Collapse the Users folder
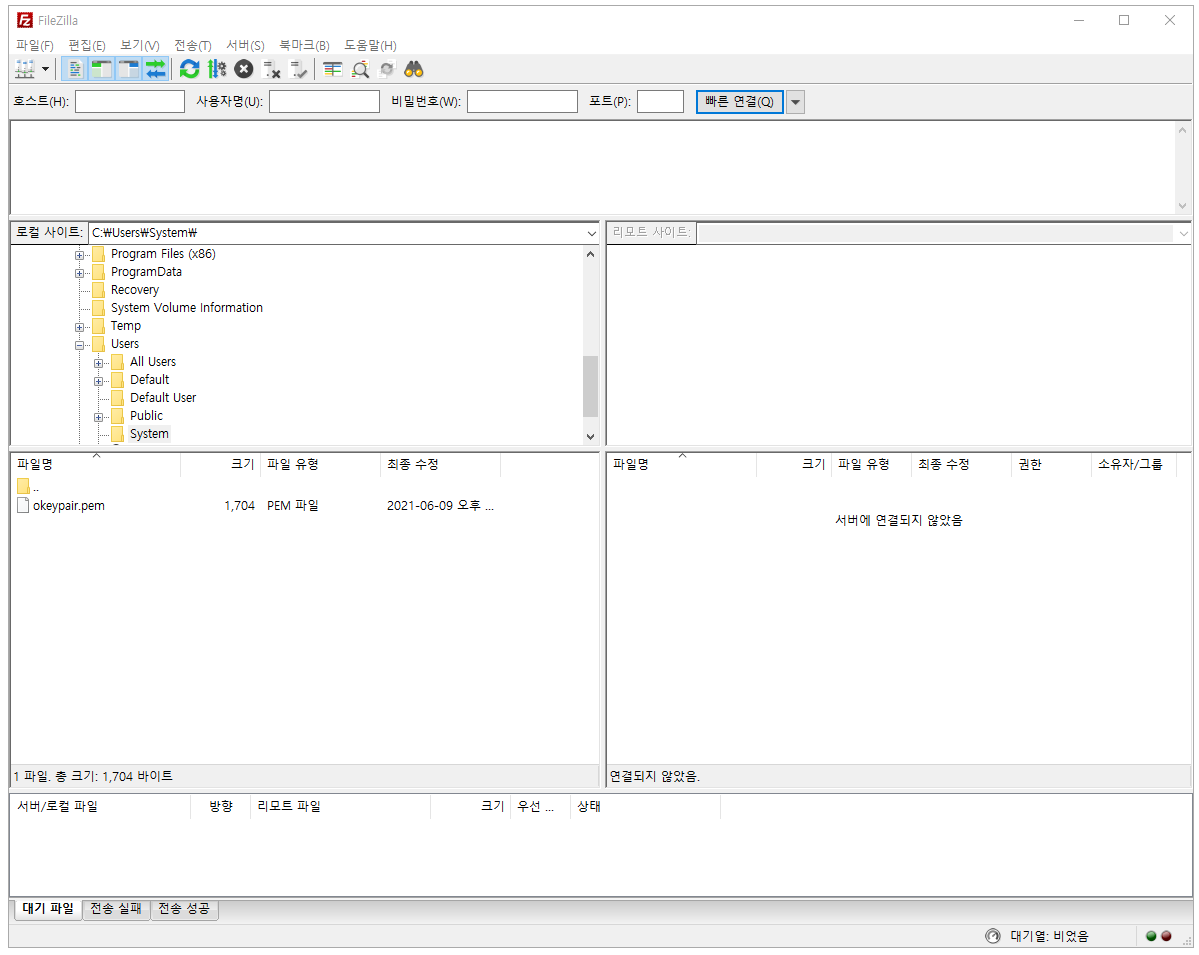 click(80, 345)
